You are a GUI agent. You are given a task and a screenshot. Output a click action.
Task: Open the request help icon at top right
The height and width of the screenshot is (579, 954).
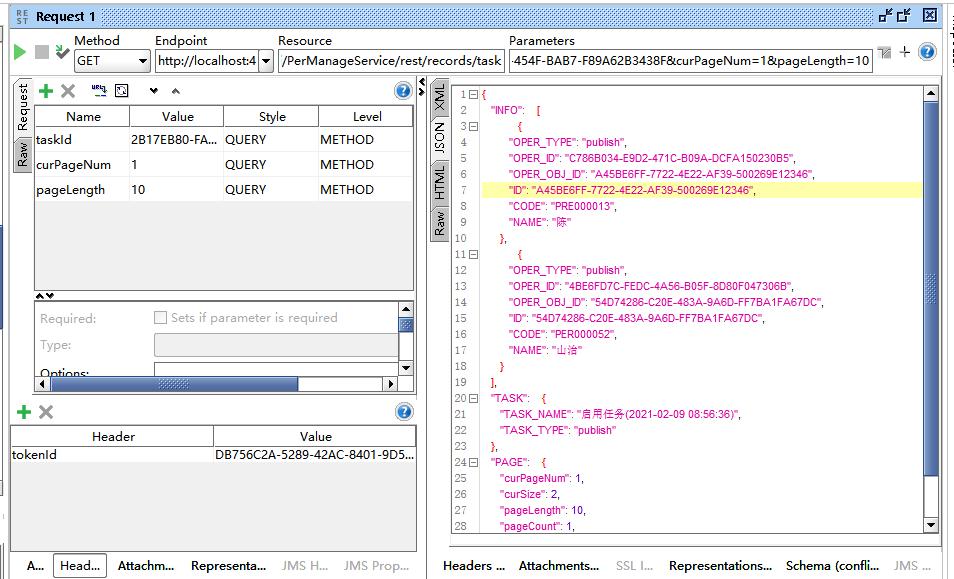pyautogui.click(x=927, y=52)
